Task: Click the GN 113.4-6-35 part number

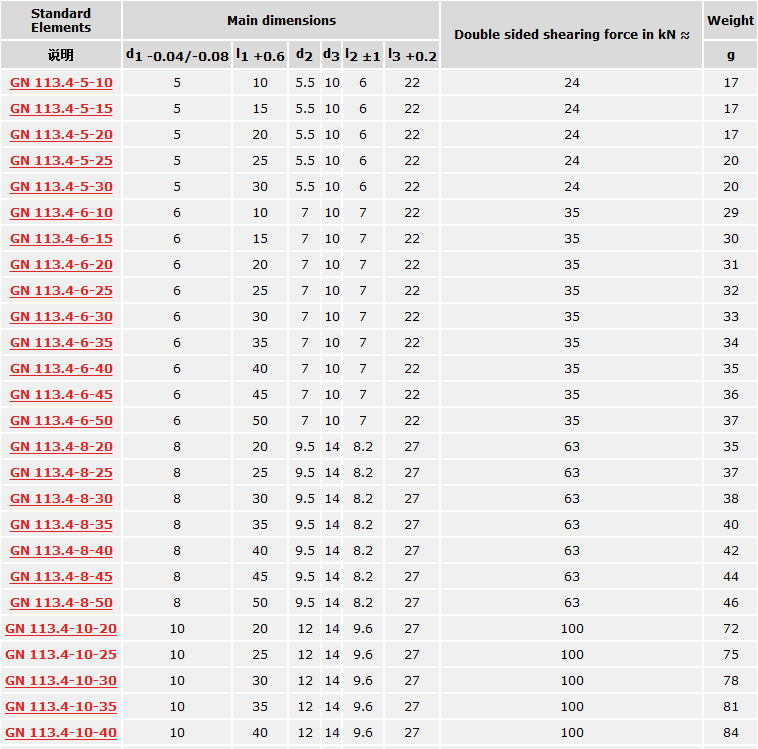Action: coord(61,342)
